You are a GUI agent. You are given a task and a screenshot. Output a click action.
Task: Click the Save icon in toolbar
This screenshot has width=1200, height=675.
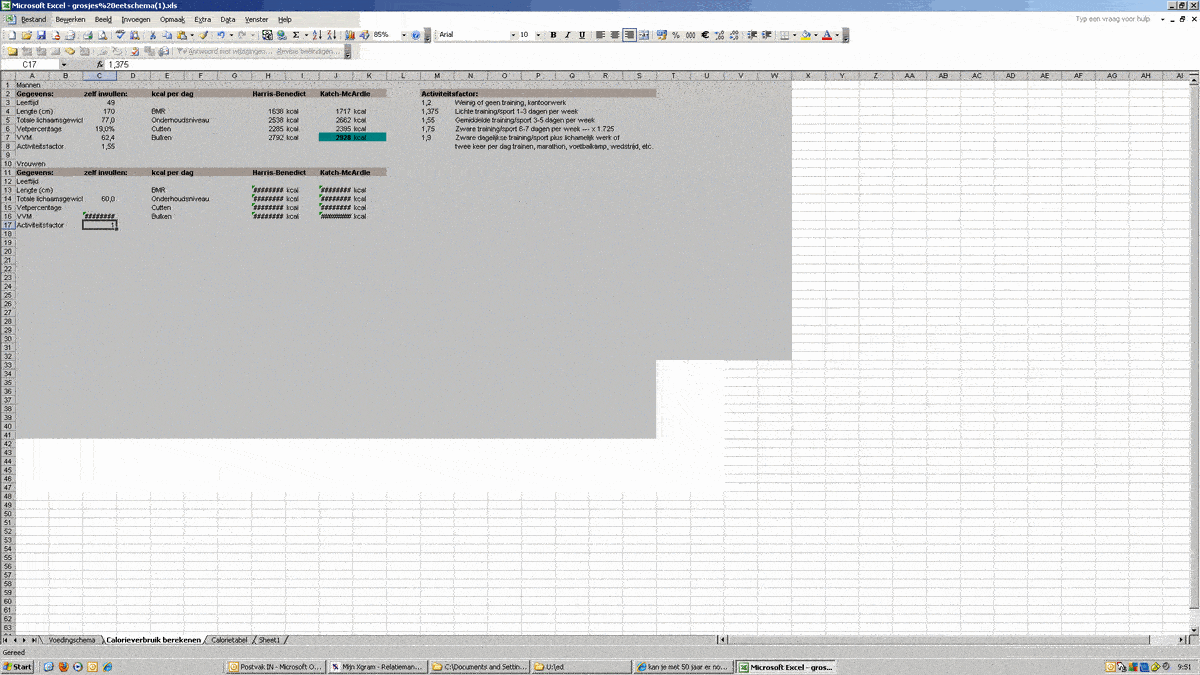[42, 35]
